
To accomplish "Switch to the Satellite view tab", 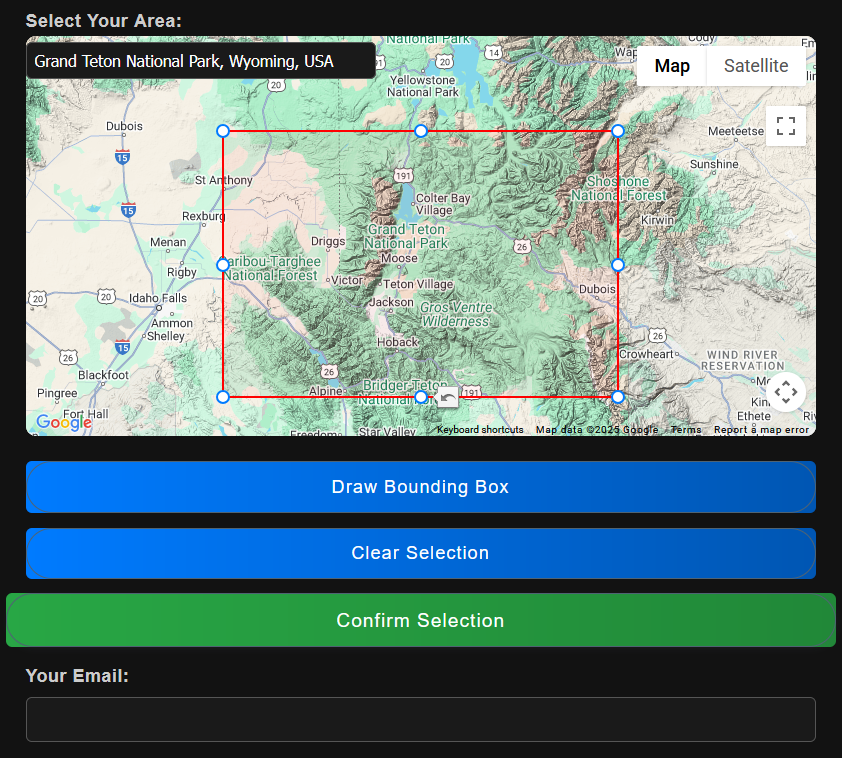I will (x=756, y=66).
